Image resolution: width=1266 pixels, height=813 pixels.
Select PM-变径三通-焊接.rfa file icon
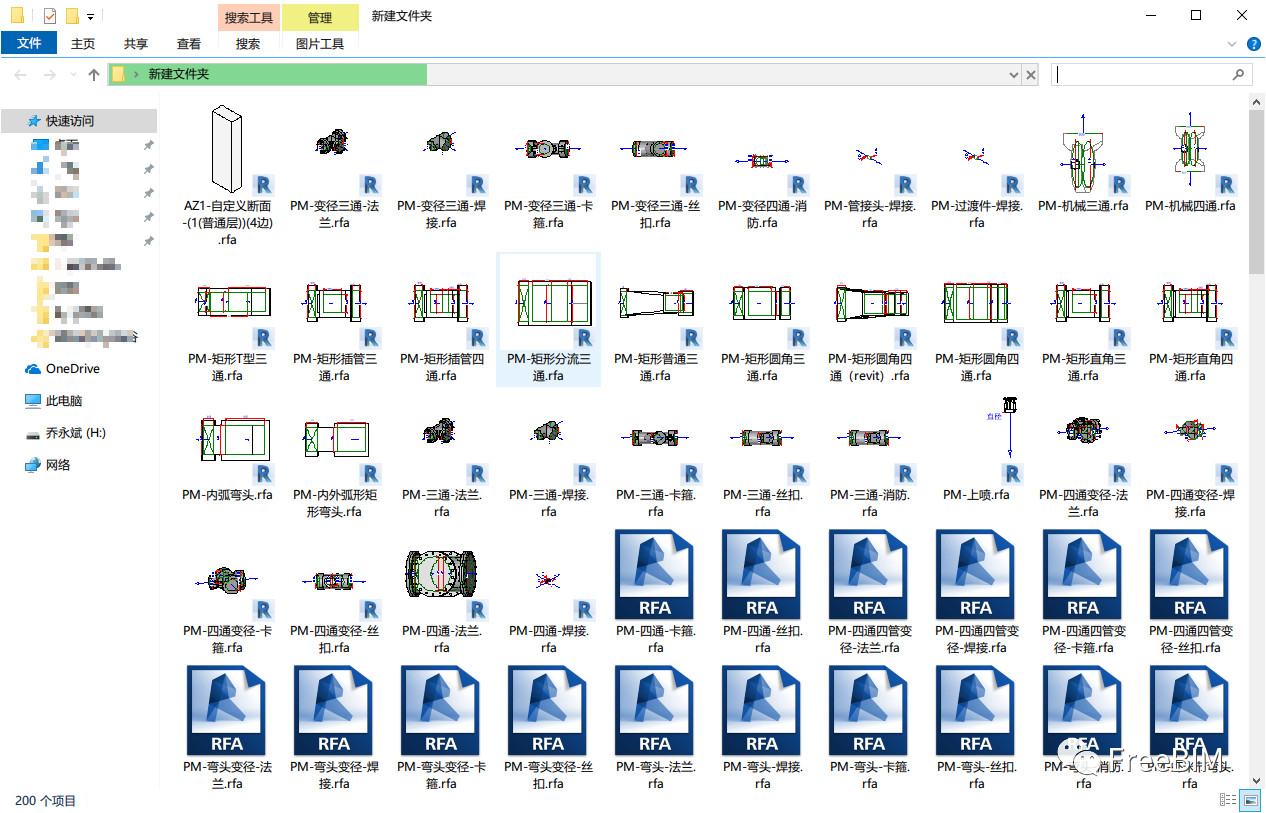coord(441,150)
